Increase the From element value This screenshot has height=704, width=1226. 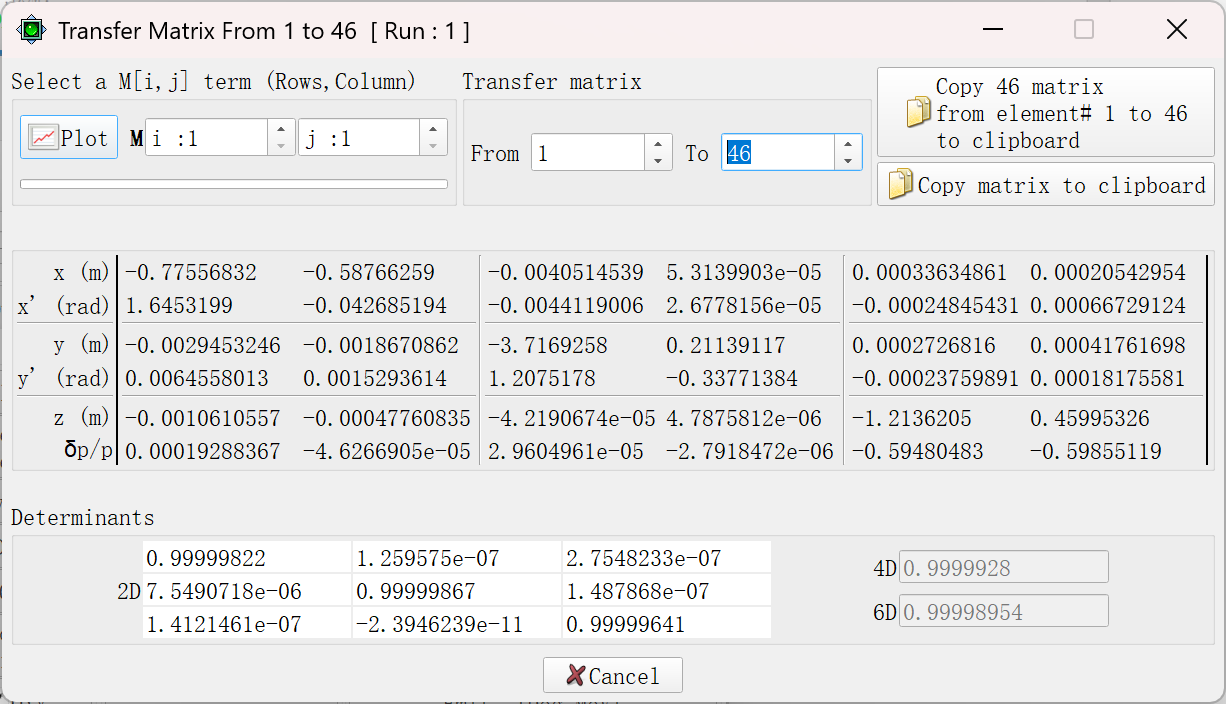pos(658,144)
